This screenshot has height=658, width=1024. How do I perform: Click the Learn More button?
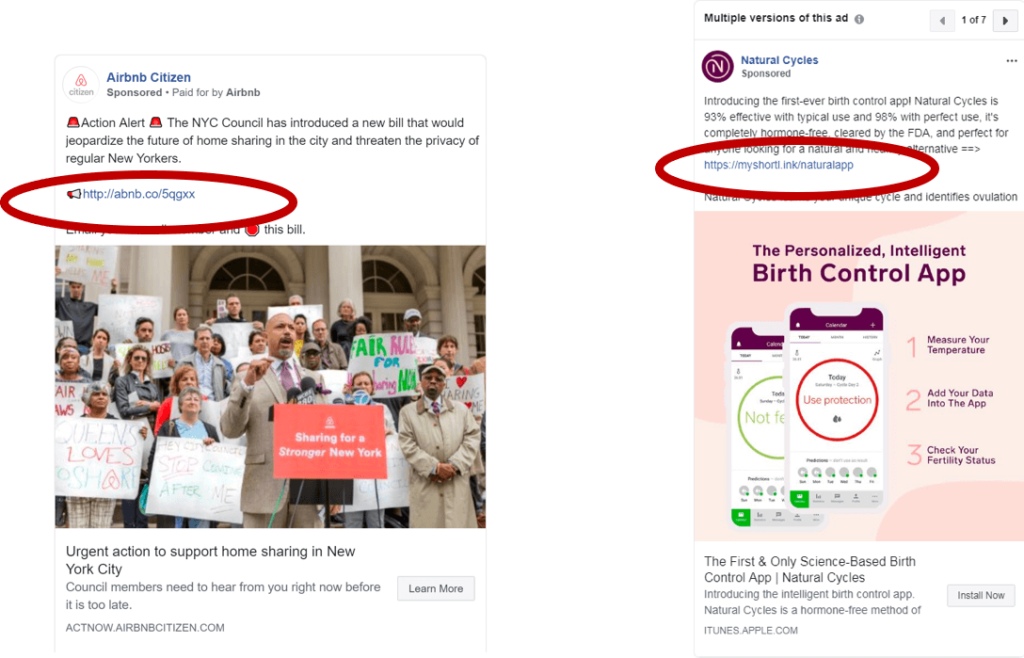(436, 588)
